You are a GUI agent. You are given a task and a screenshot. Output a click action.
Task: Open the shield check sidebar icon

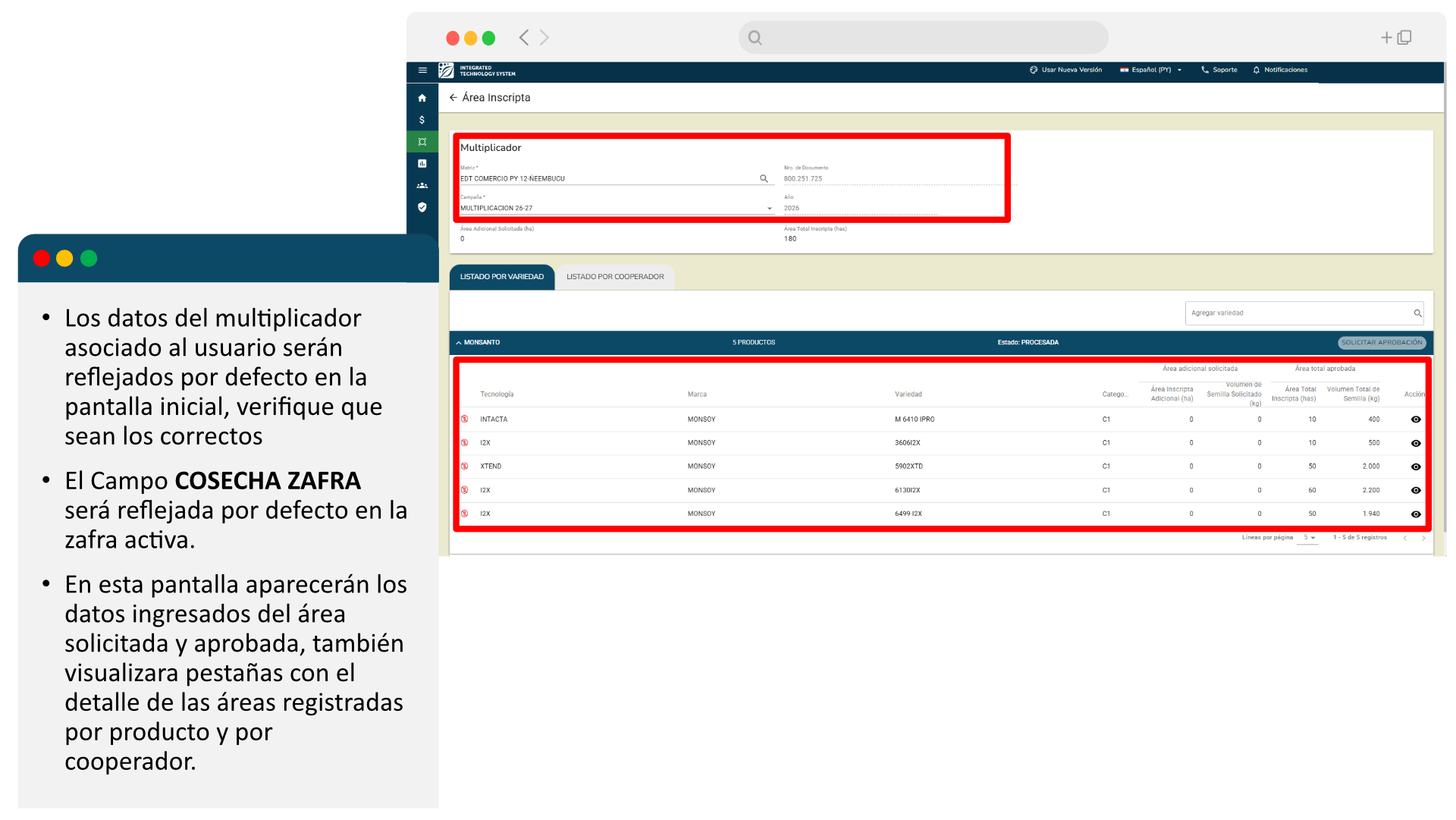coord(422,207)
